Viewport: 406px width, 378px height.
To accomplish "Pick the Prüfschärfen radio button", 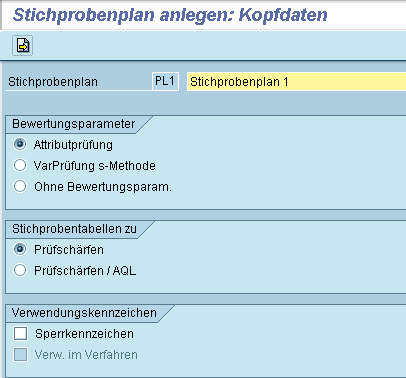I will tap(20, 249).
